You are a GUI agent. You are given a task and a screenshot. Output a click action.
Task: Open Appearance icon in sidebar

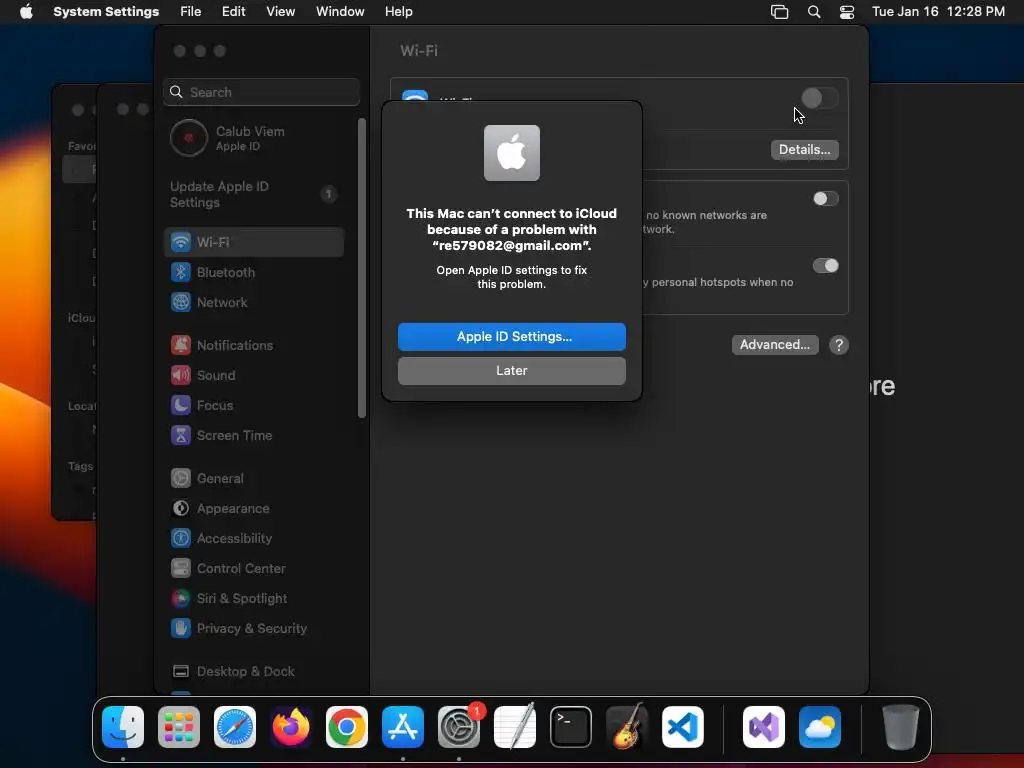(181, 508)
